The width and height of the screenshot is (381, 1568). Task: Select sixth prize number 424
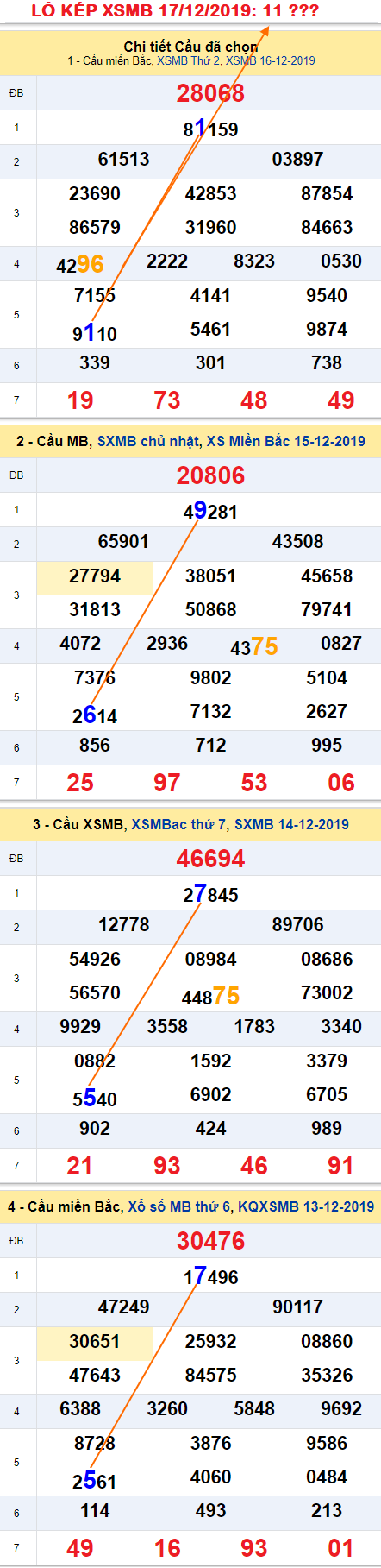pyautogui.click(x=210, y=1129)
